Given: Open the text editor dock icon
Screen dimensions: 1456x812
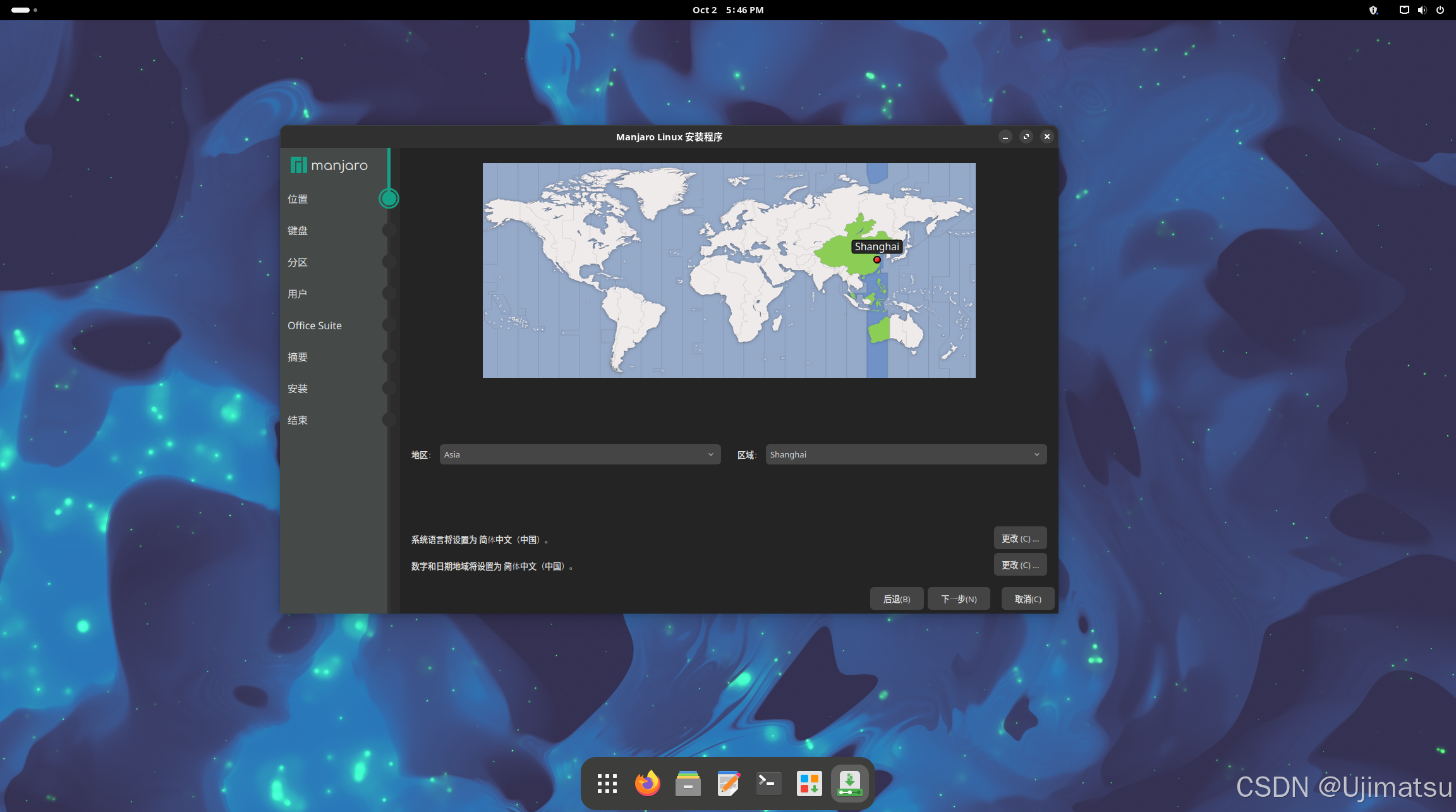Looking at the screenshot, I should 728,784.
